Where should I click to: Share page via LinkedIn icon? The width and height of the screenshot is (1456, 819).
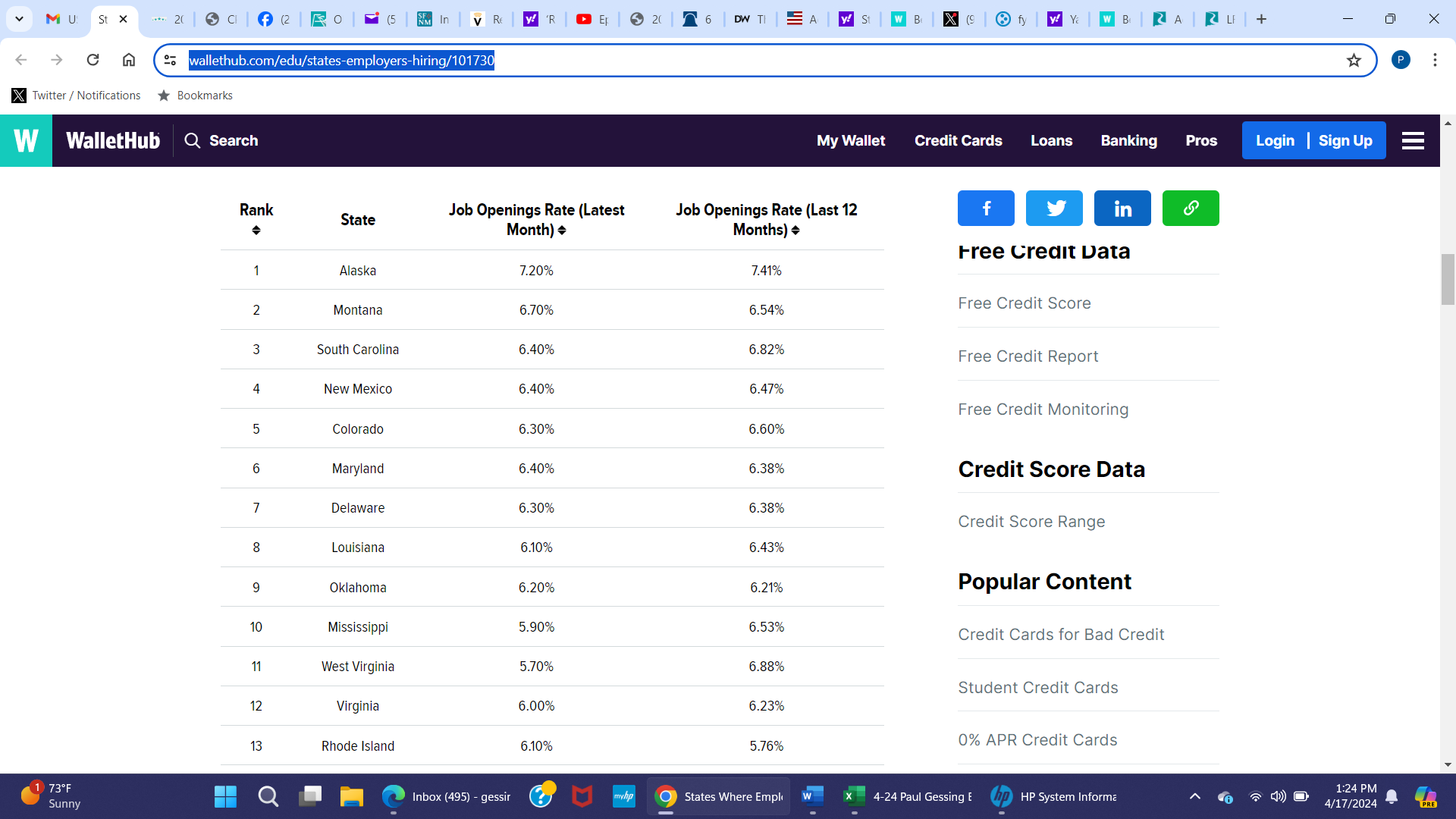[1122, 208]
